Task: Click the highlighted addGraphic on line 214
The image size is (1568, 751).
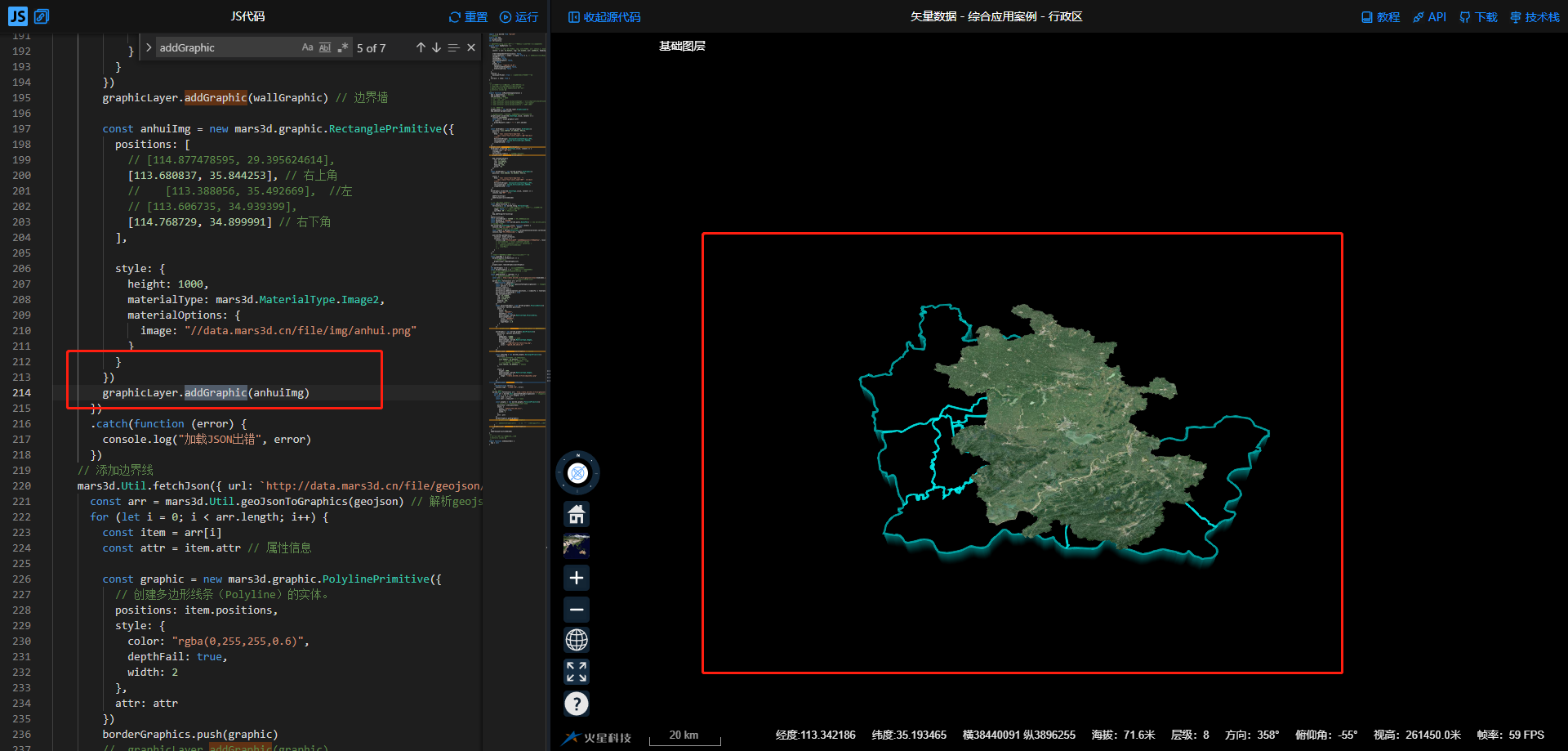Action: [216, 393]
